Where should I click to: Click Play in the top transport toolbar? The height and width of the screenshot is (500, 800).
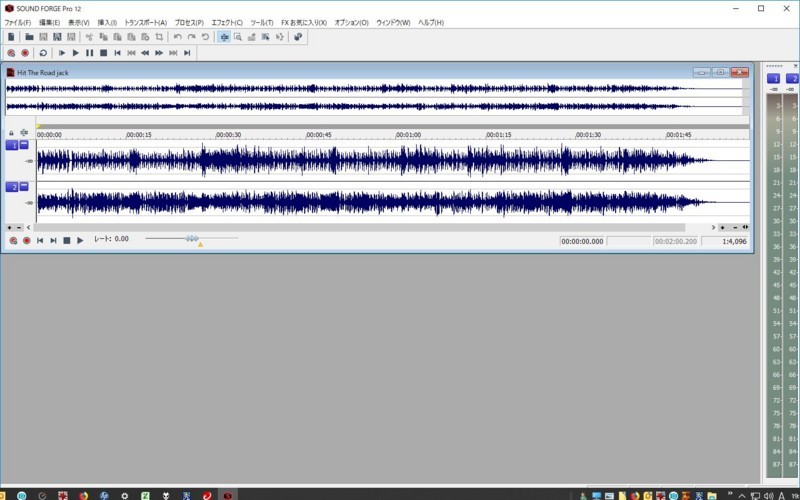pos(76,53)
